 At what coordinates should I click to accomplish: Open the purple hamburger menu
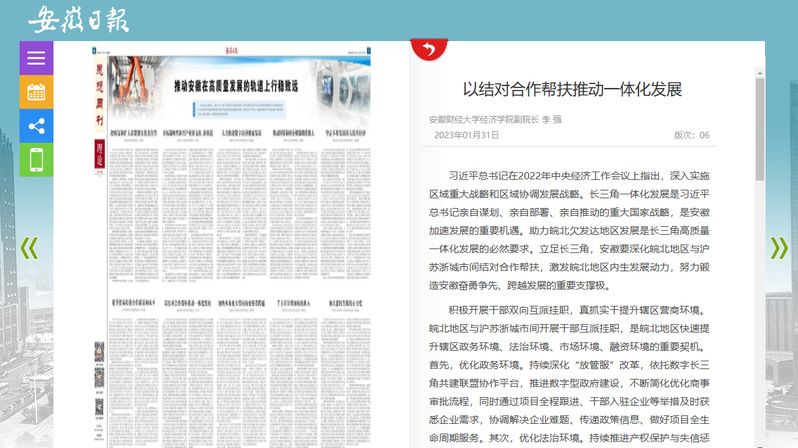36,58
